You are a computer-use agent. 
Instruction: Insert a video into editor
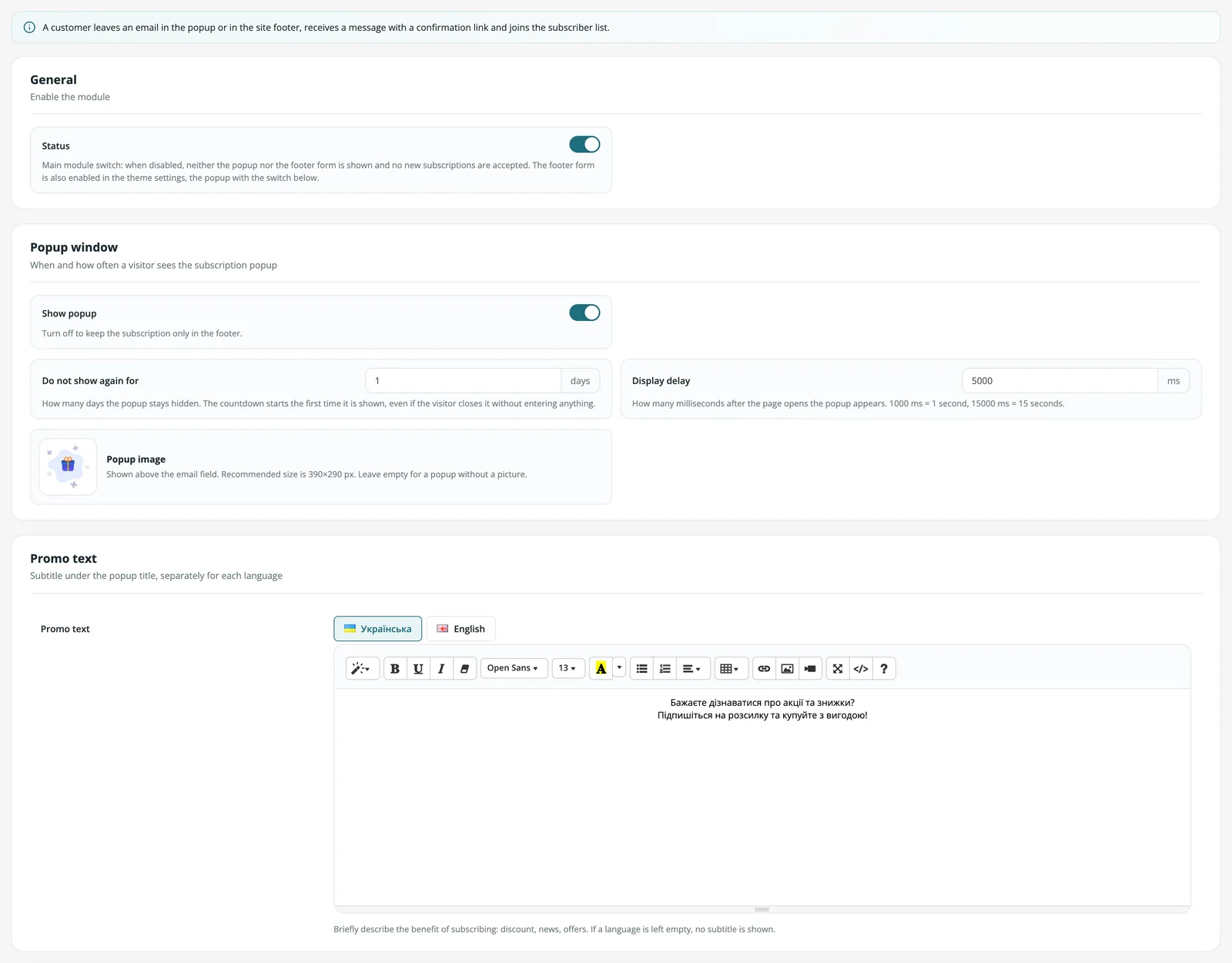(x=810, y=668)
